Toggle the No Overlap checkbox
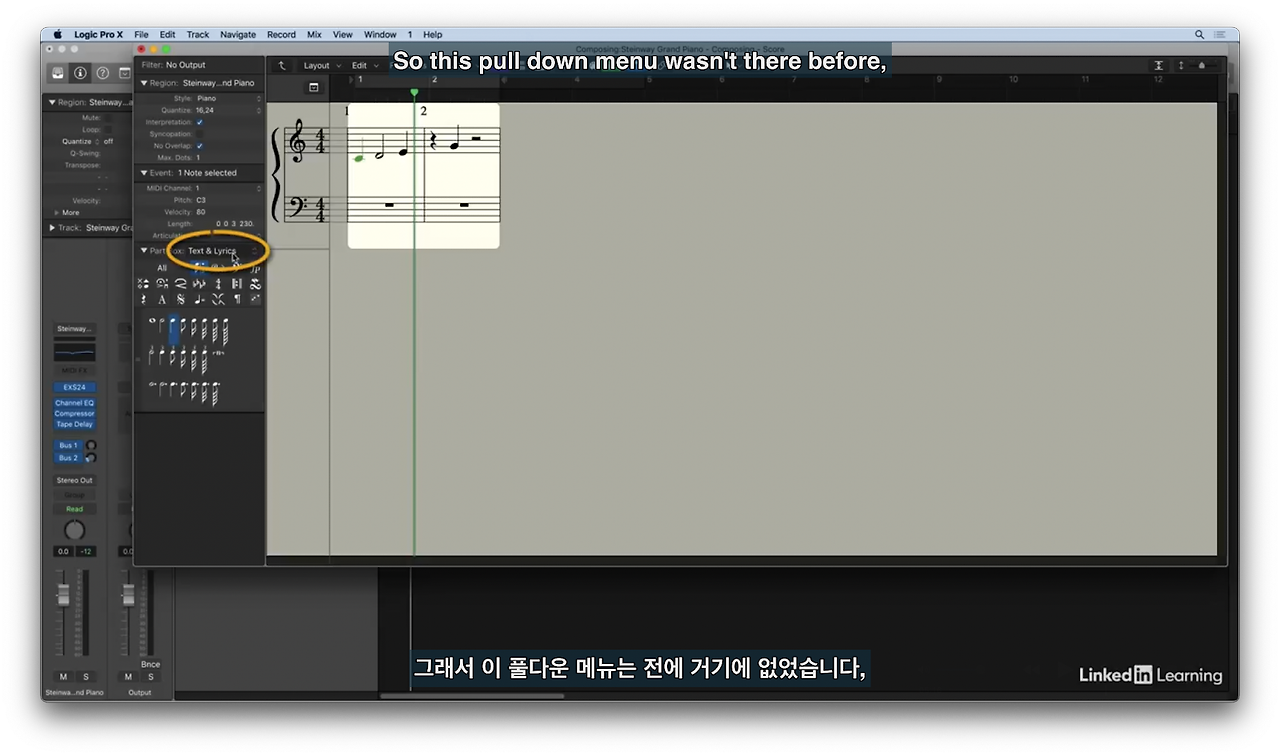 [200, 146]
